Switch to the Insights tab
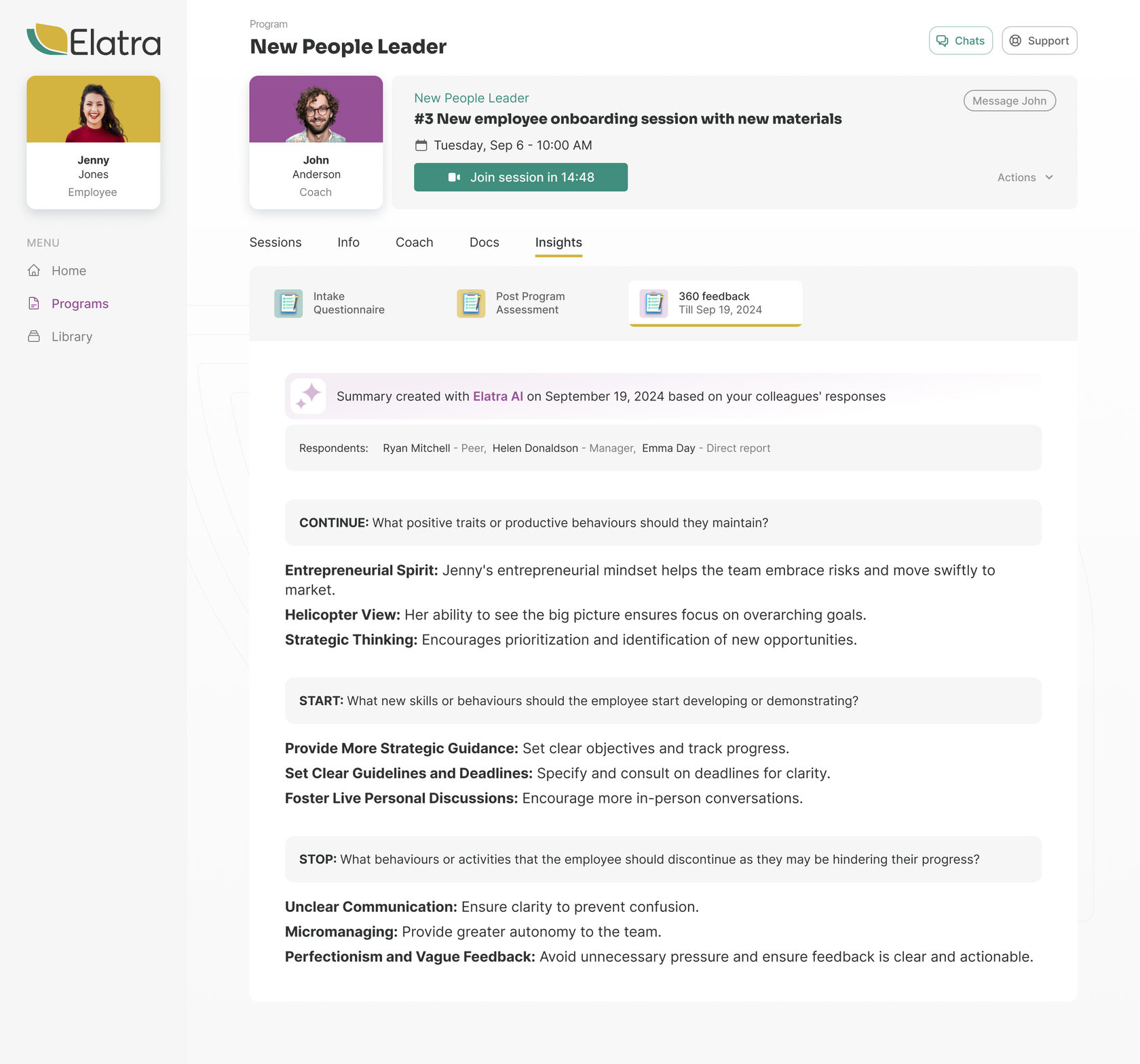1140x1064 pixels. pyautogui.click(x=558, y=242)
